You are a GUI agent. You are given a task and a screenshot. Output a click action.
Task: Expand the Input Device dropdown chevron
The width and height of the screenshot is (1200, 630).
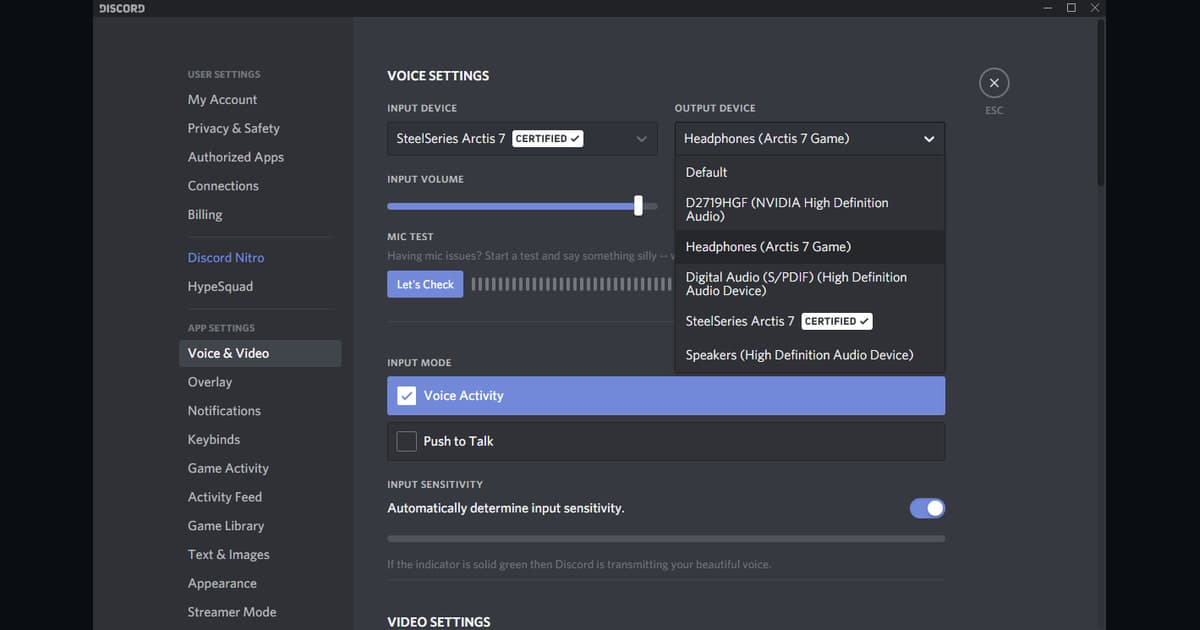click(x=641, y=139)
